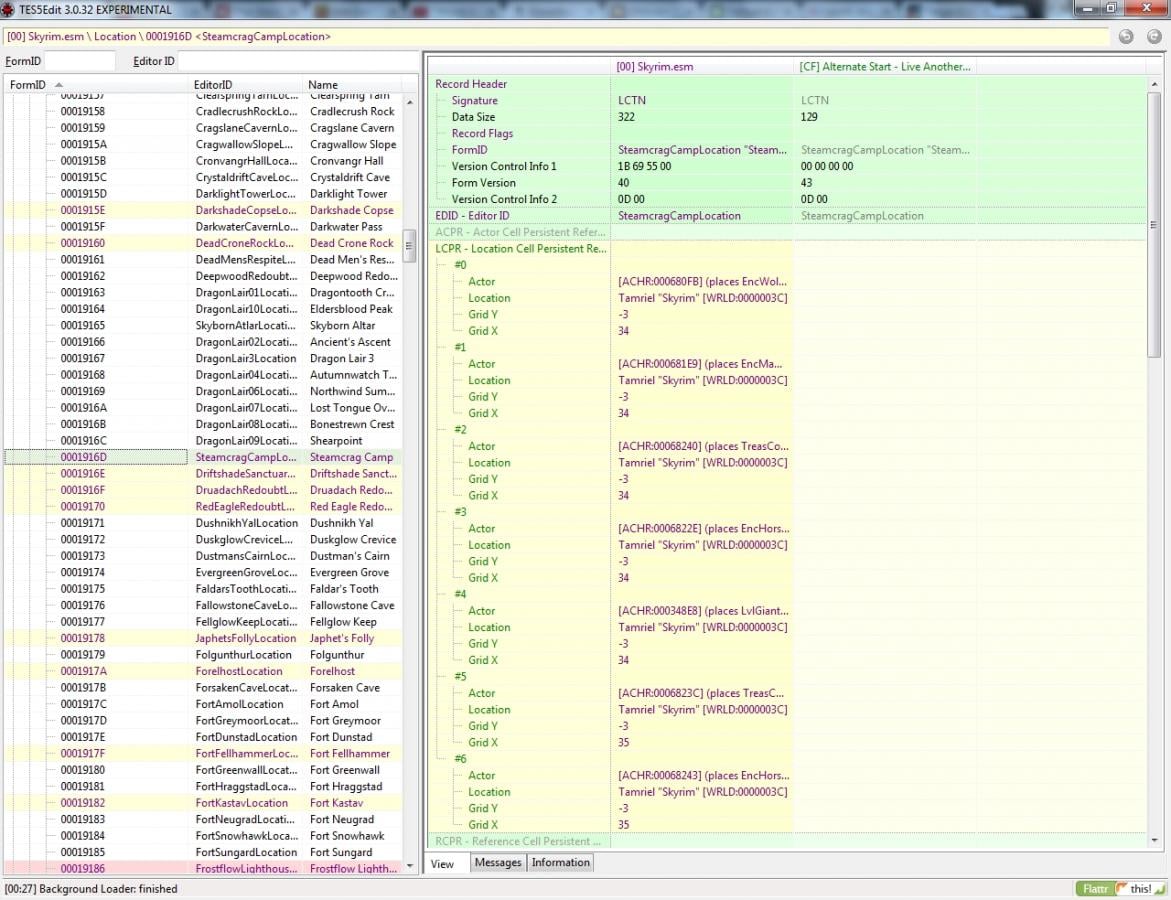Sort by the Name column header
The height and width of the screenshot is (900, 1171).
(351, 84)
